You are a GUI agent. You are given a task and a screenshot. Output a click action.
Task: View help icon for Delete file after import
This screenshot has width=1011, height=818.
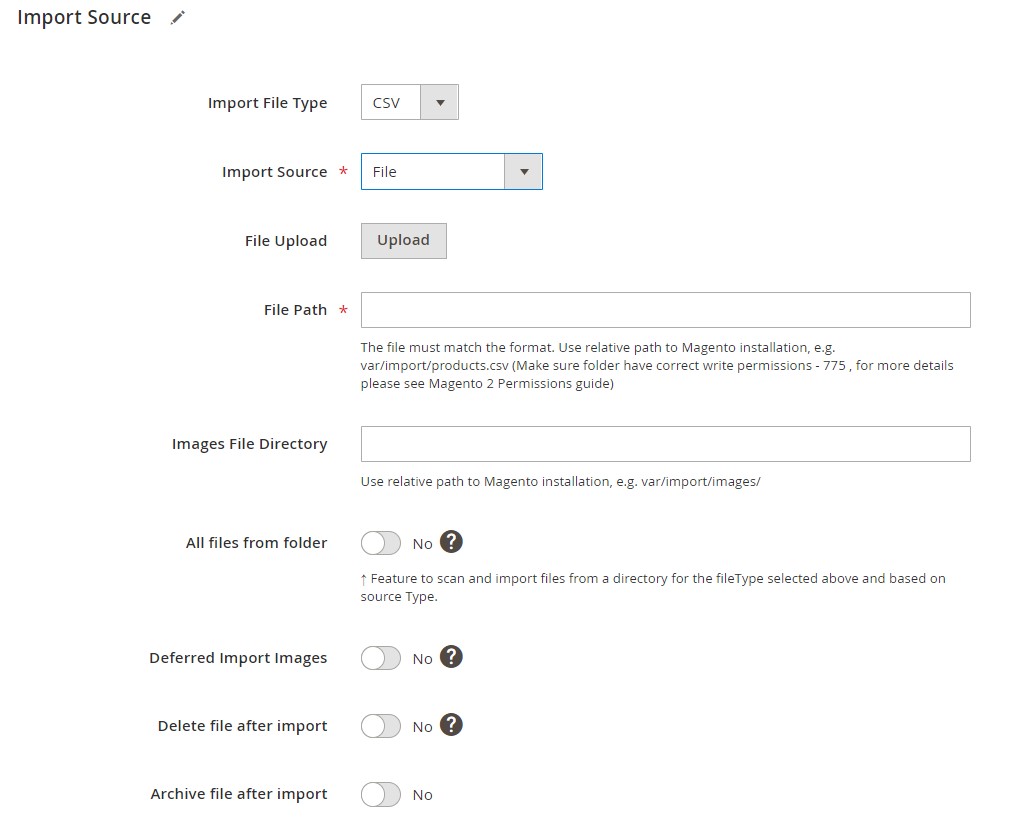coord(451,725)
